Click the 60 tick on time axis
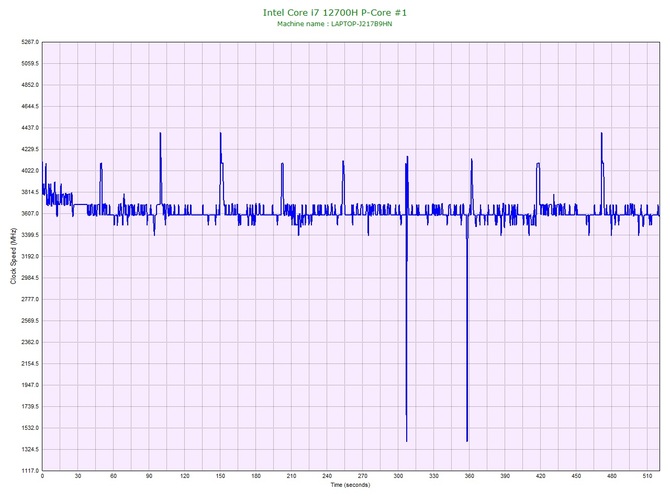 point(113,476)
